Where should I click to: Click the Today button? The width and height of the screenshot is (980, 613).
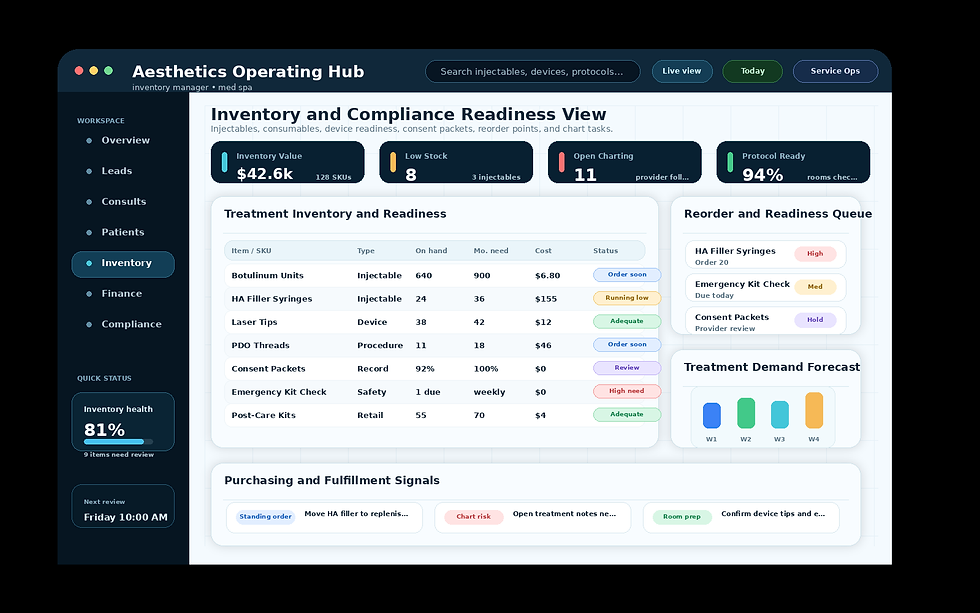pyautogui.click(x=752, y=71)
